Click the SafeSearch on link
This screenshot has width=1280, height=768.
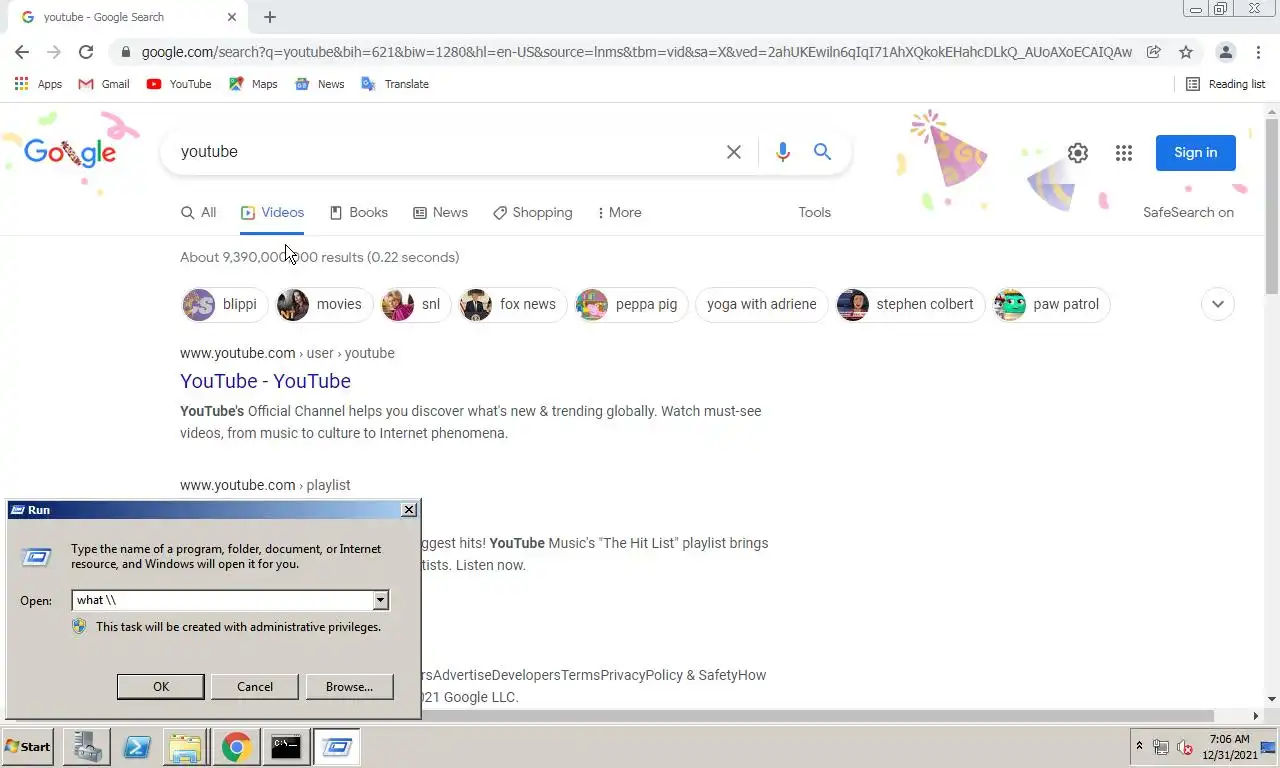1188,212
